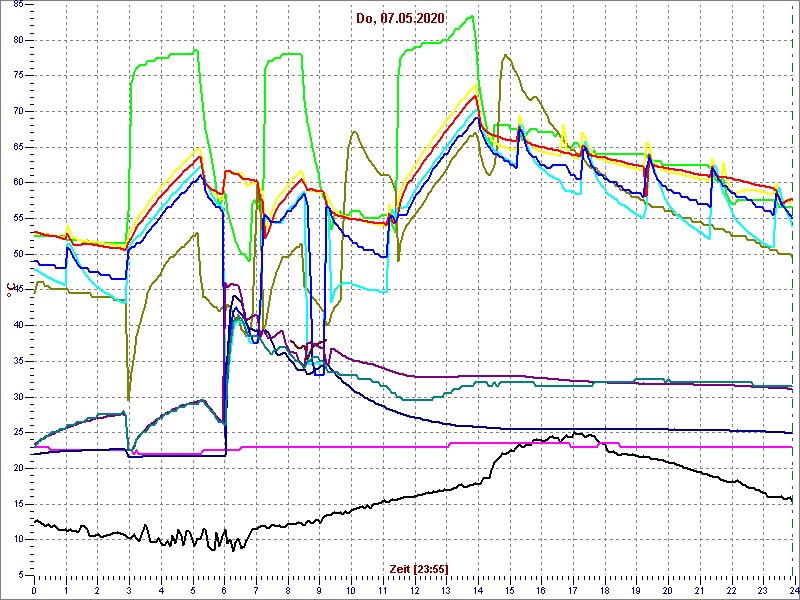Pick hour 14 on the x-axis

click(x=477, y=590)
